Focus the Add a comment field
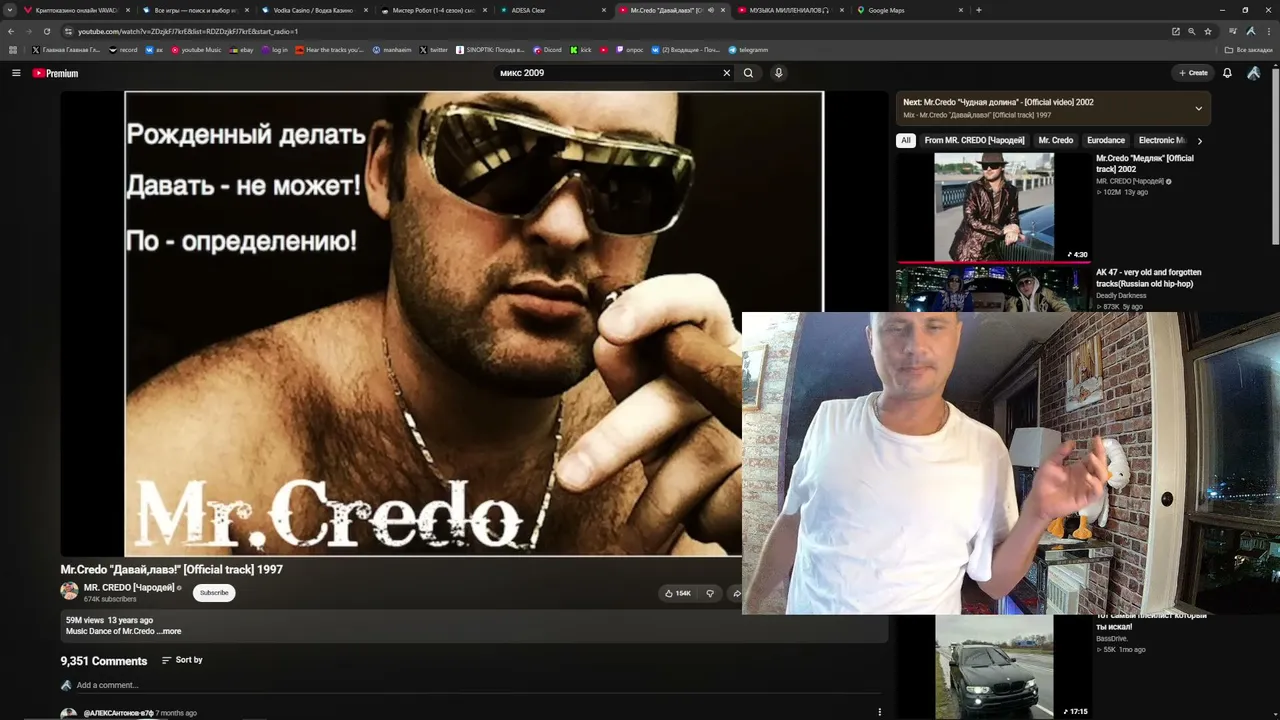 pos(477,685)
